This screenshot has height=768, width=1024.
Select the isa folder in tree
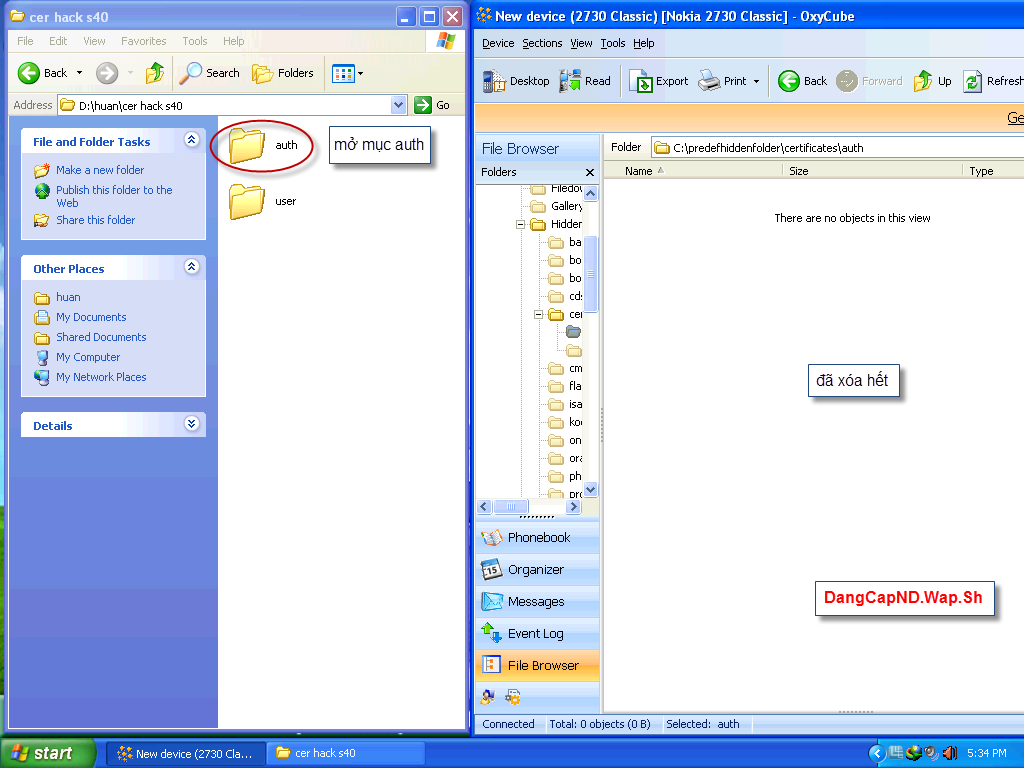pyautogui.click(x=566, y=405)
